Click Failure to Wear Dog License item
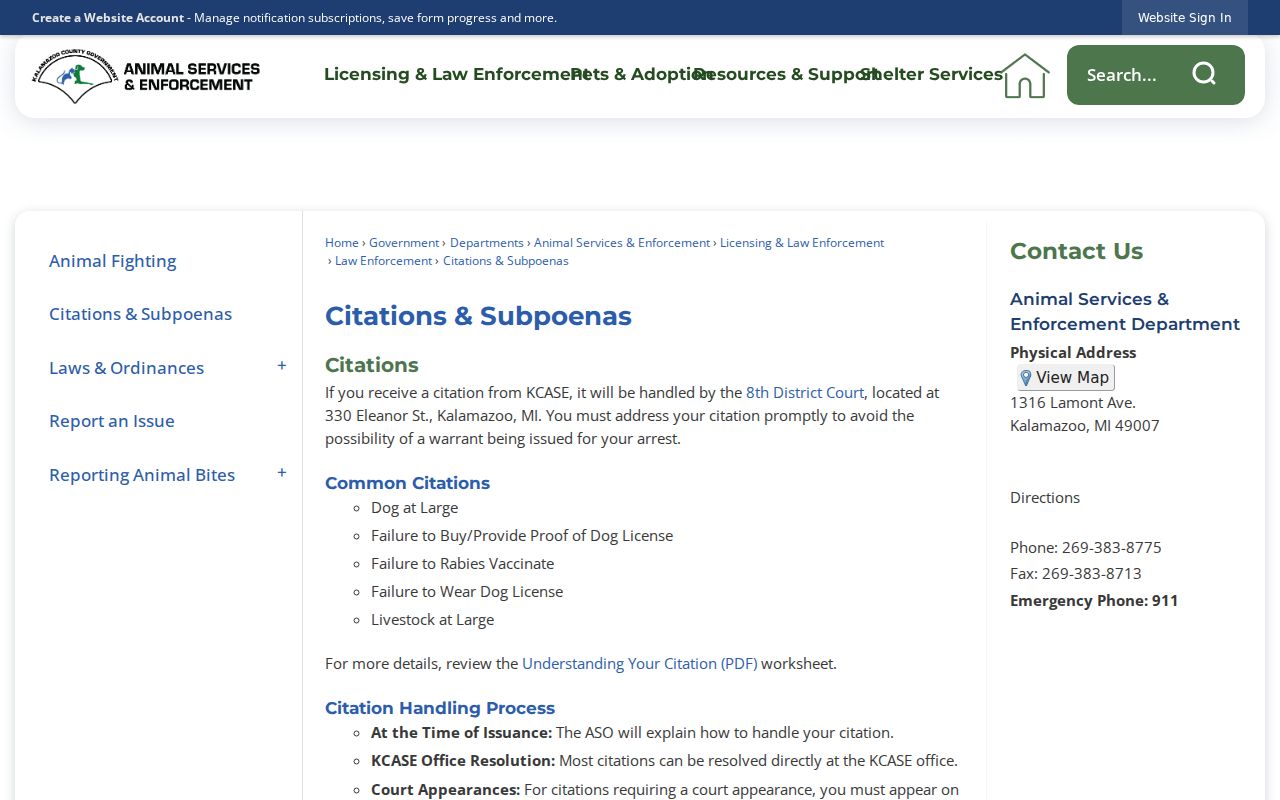This screenshot has width=1280, height=800. tap(467, 592)
